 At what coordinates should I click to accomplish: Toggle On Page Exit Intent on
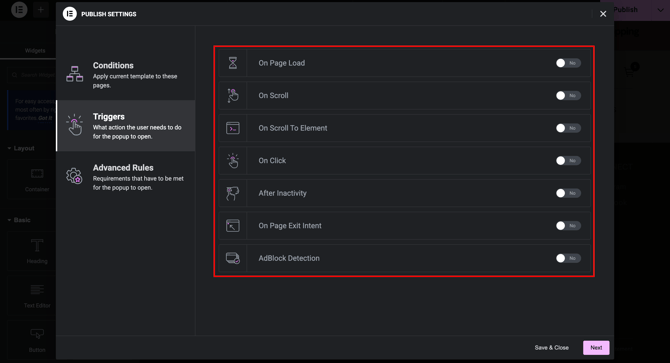coord(568,225)
